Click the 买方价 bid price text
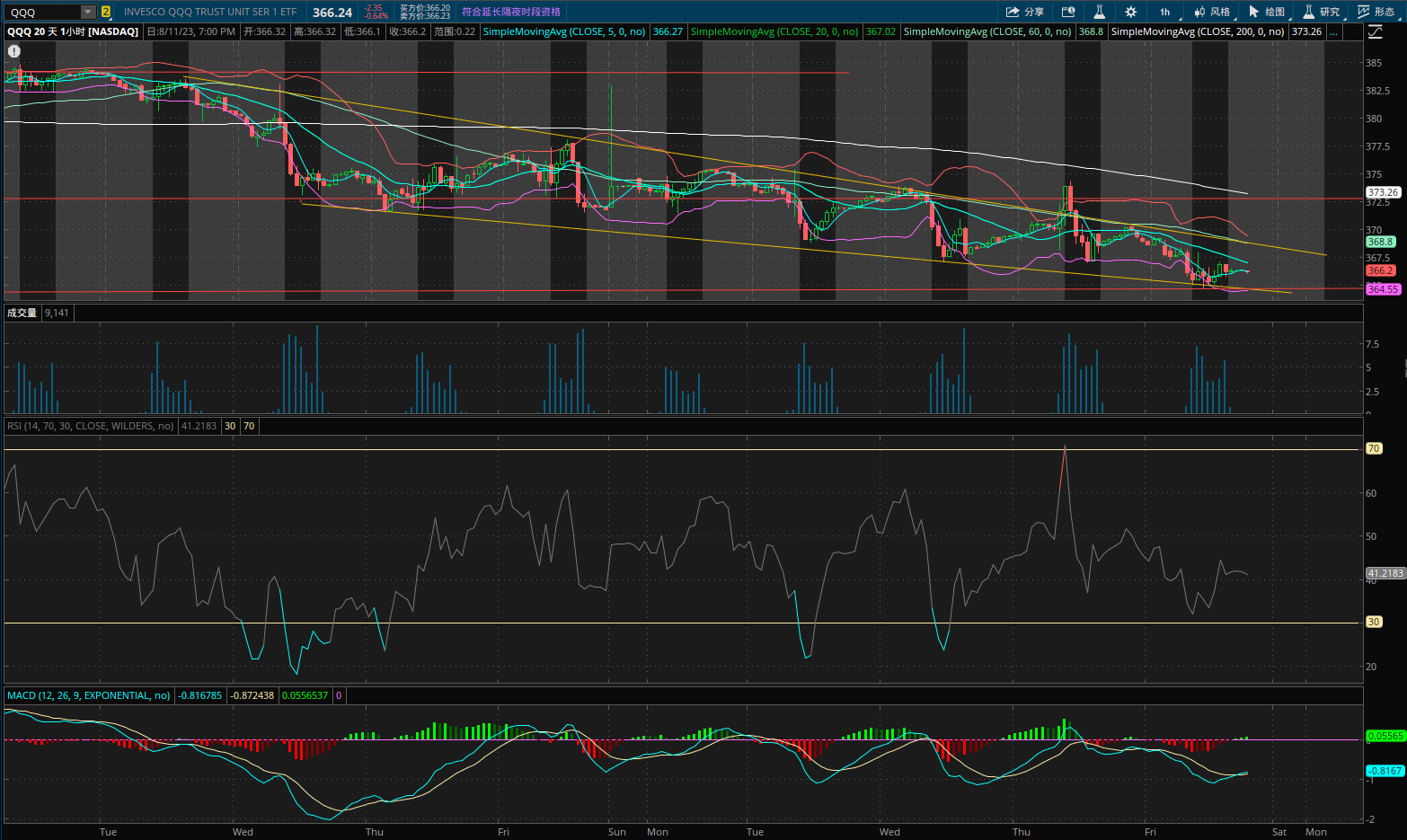The width and height of the screenshot is (1407, 840). point(425,7)
